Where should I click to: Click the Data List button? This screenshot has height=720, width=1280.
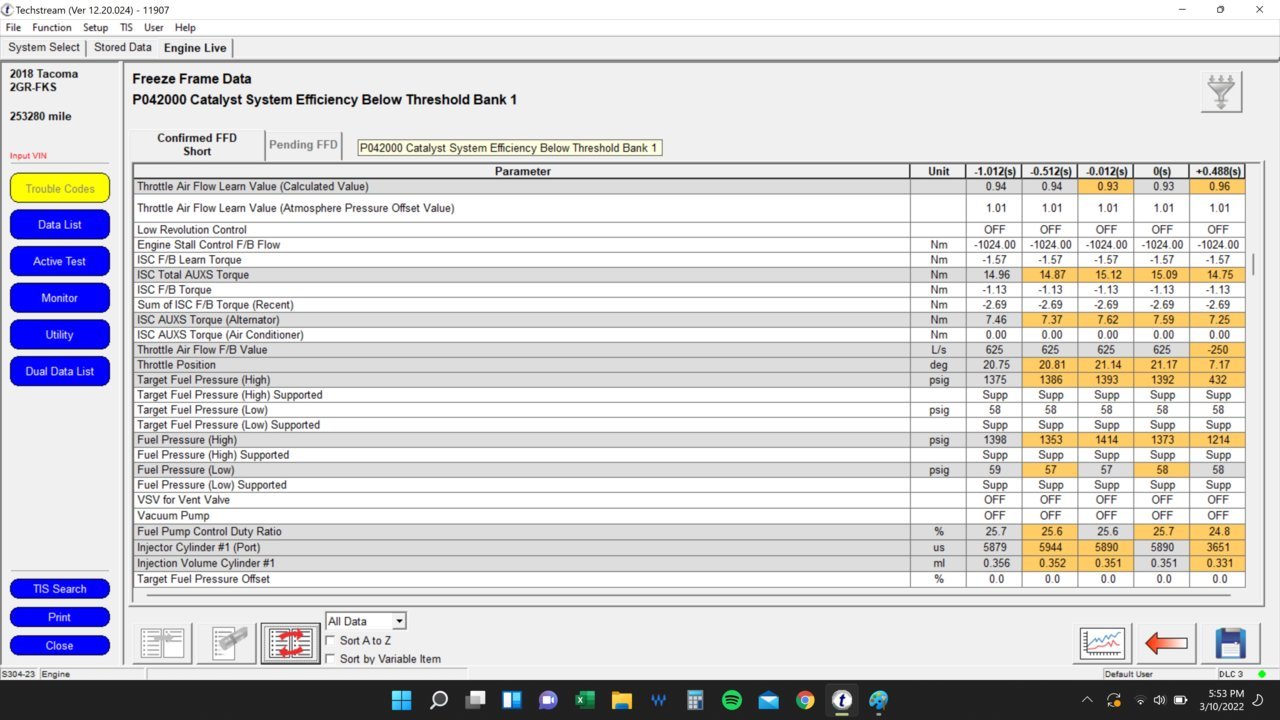click(60, 225)
